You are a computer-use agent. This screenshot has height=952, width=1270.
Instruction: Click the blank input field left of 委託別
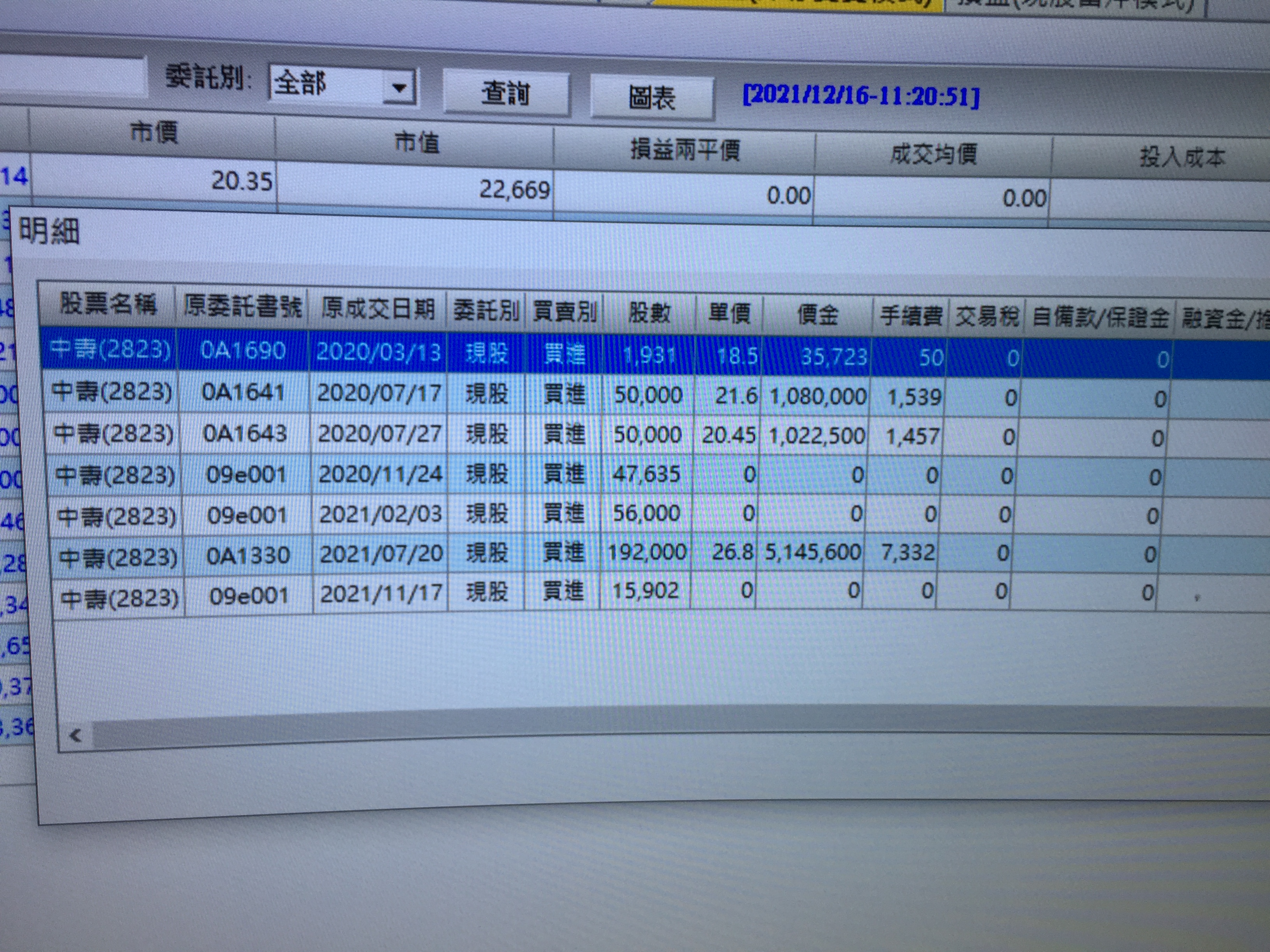[x=72, y=76]
